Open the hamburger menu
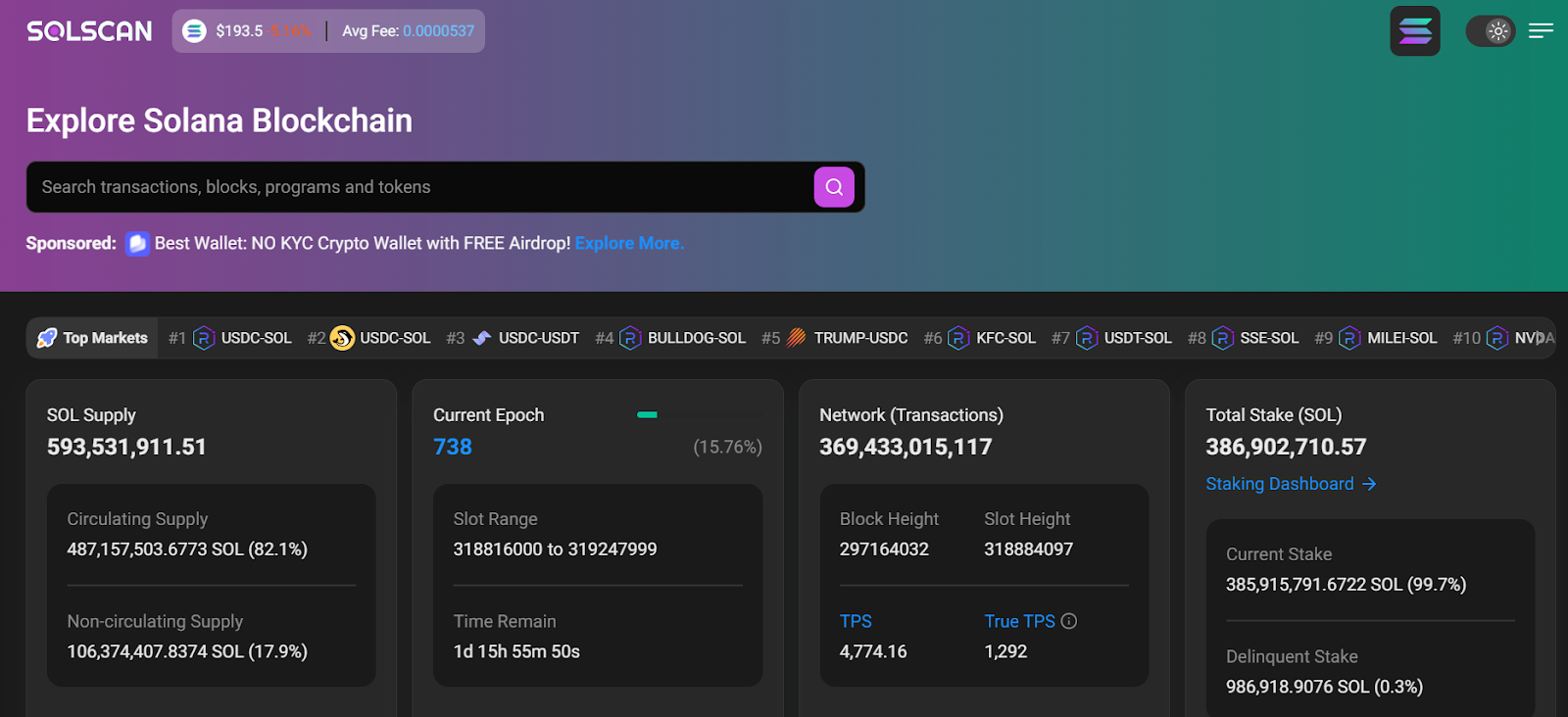 point(1541,31)
